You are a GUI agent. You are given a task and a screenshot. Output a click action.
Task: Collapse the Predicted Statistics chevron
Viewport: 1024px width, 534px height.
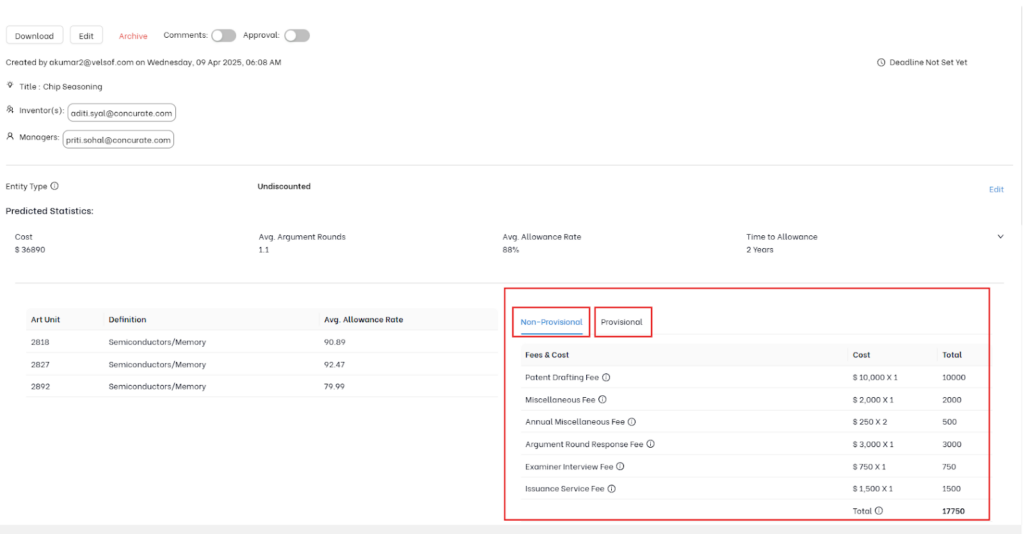(1000, 237)
